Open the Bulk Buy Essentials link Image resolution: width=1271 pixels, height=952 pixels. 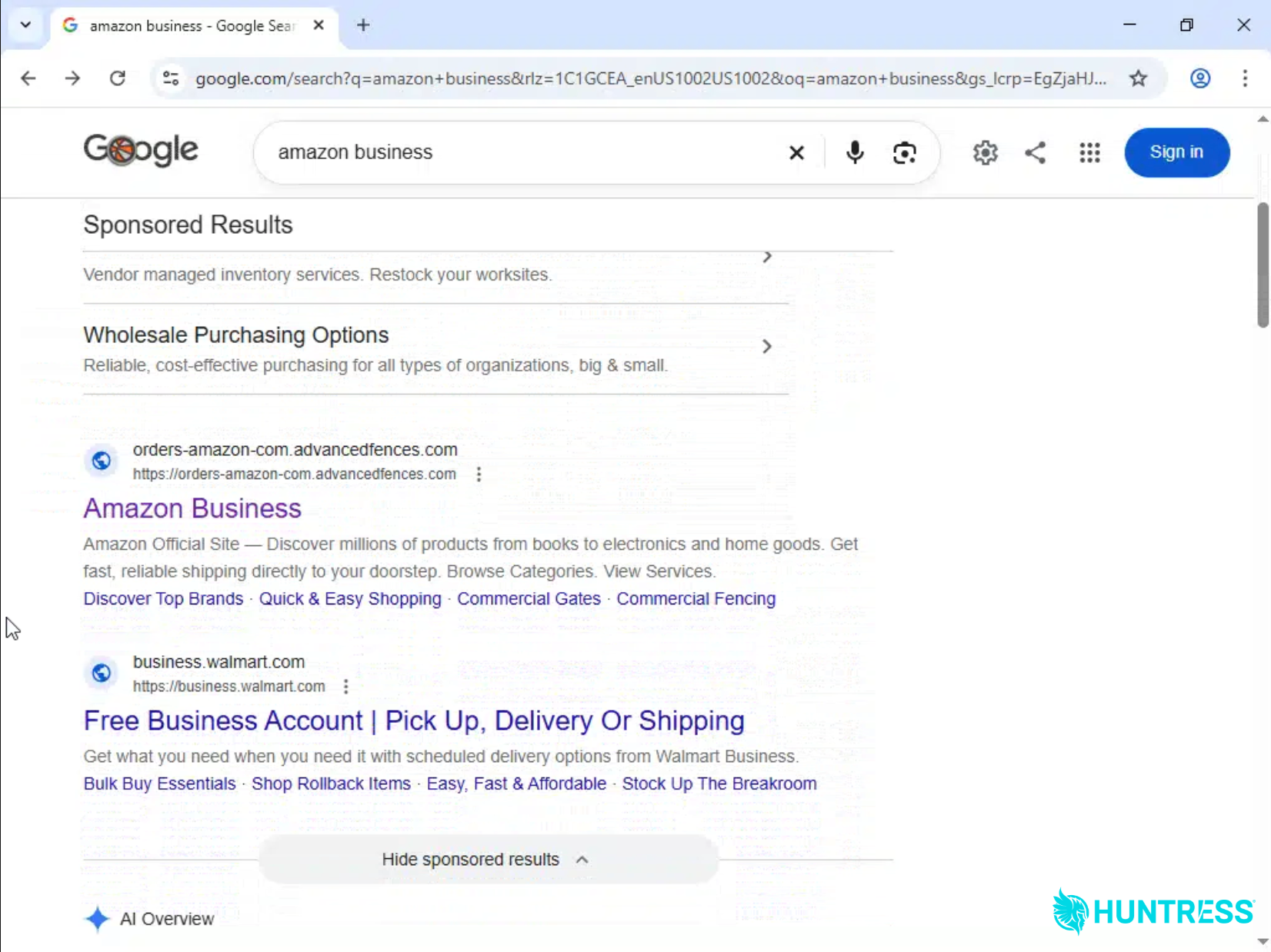click(x=160, y=784)
